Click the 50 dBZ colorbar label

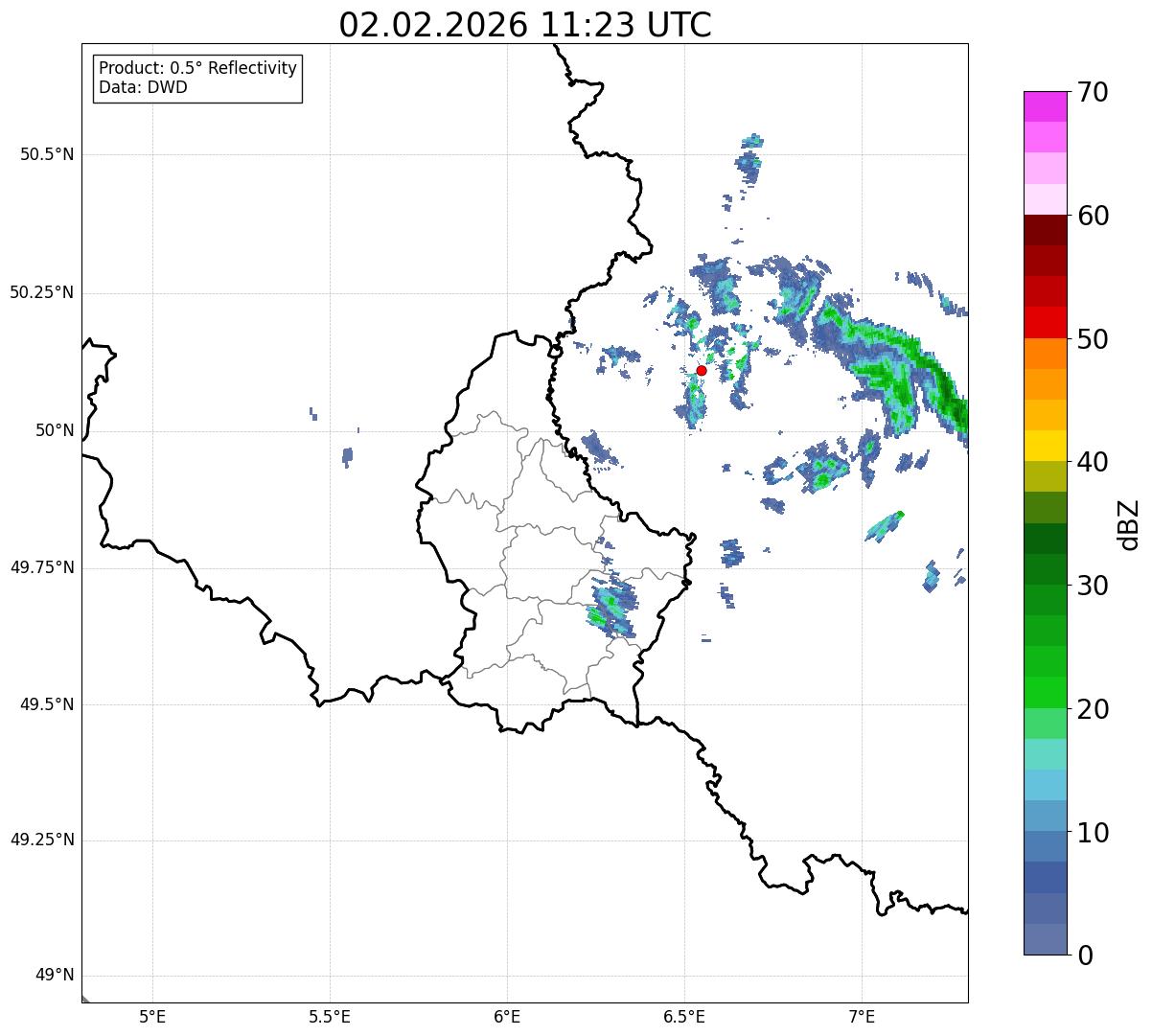pos(1093,340)
